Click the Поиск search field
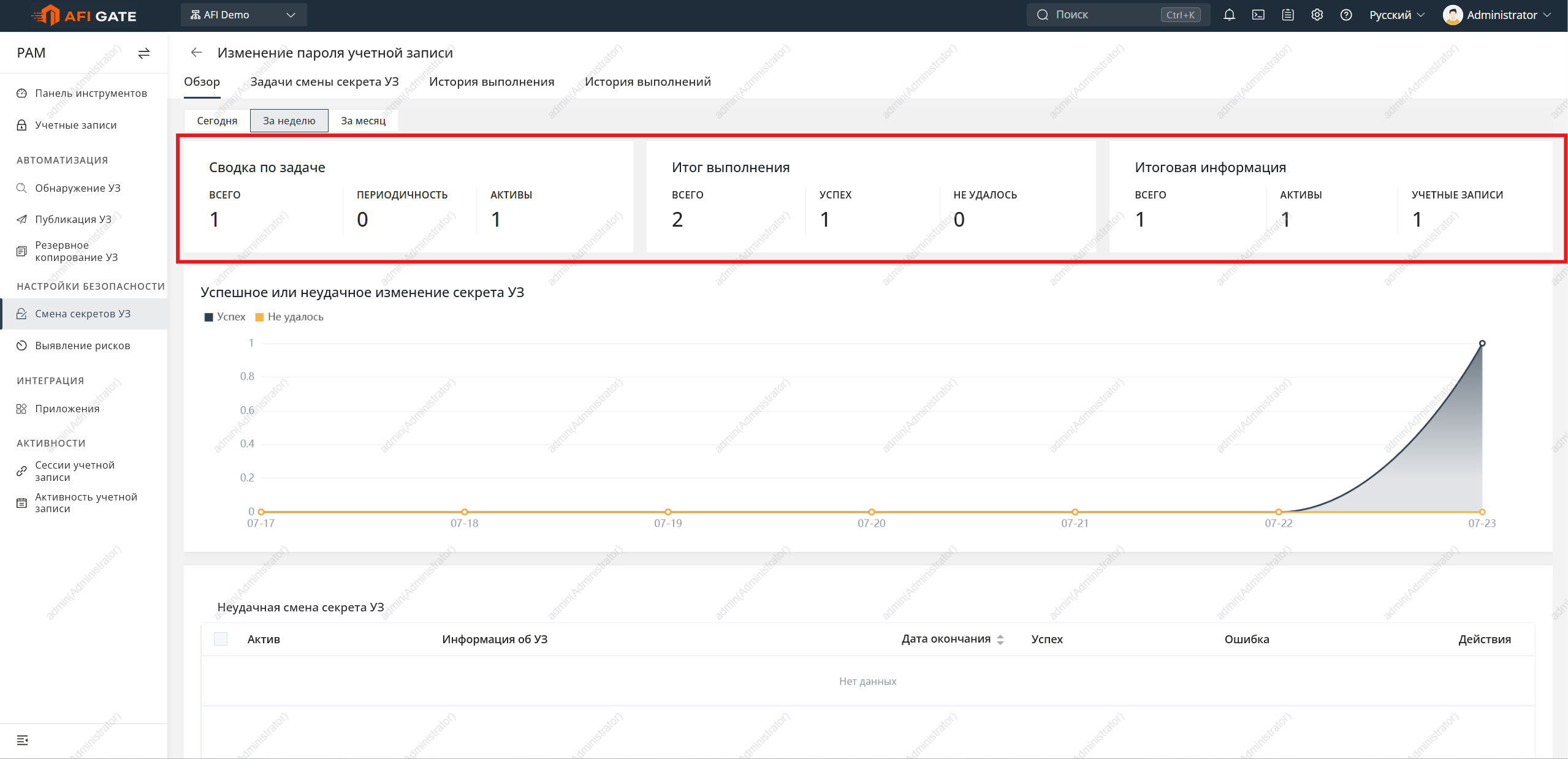This screenshot has height=759, width=1568. (1118, 15)
